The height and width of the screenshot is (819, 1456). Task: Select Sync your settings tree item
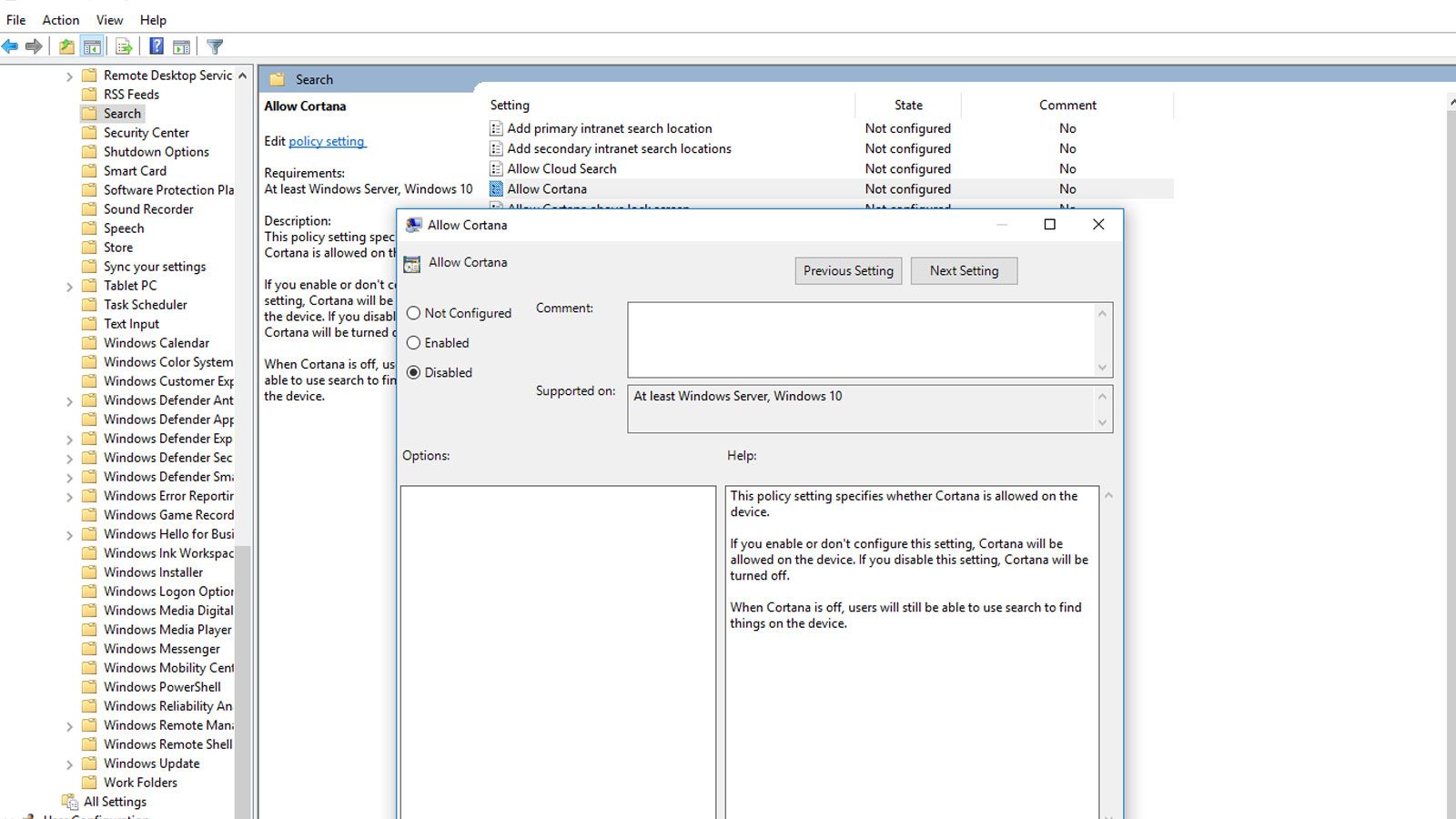tap(155, 267)
